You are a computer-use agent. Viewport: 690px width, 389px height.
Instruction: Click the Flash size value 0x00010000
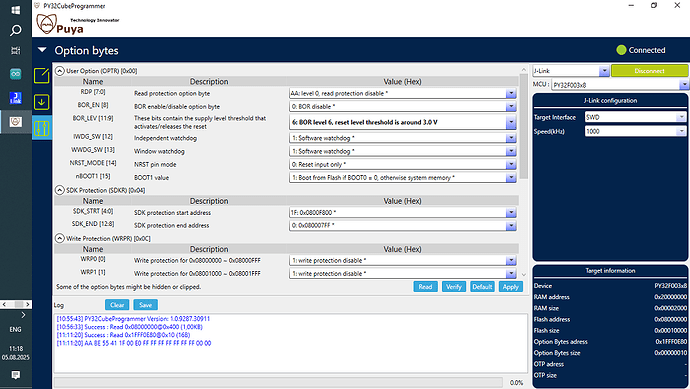click(670, 330)
